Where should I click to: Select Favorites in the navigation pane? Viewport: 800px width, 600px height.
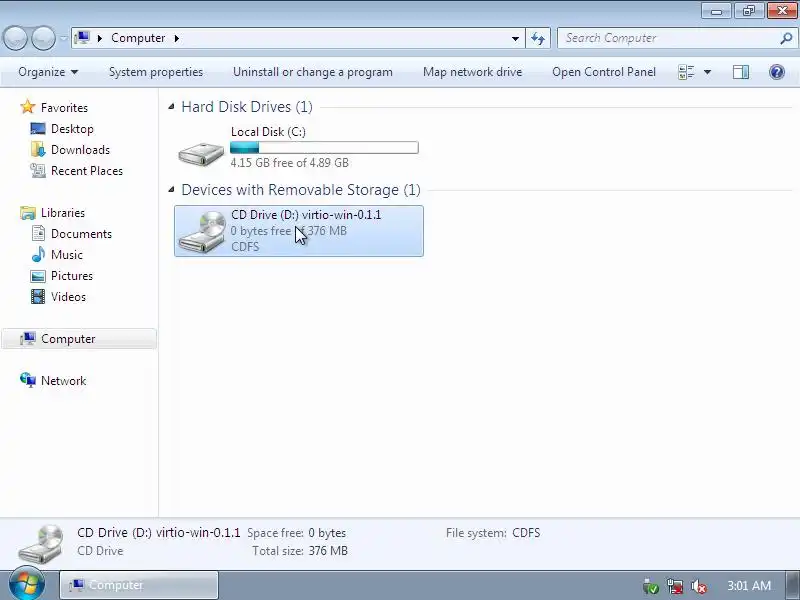pos(64,108)
